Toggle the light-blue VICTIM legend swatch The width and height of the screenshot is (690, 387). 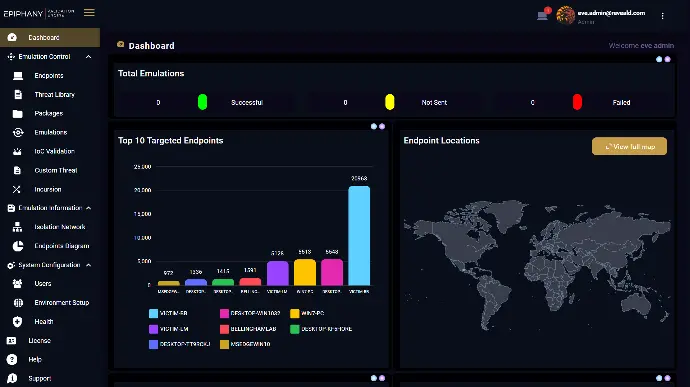[153, 313]
